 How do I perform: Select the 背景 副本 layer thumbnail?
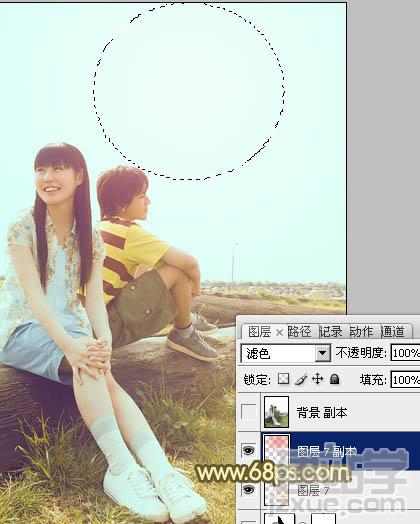point(276,412)
